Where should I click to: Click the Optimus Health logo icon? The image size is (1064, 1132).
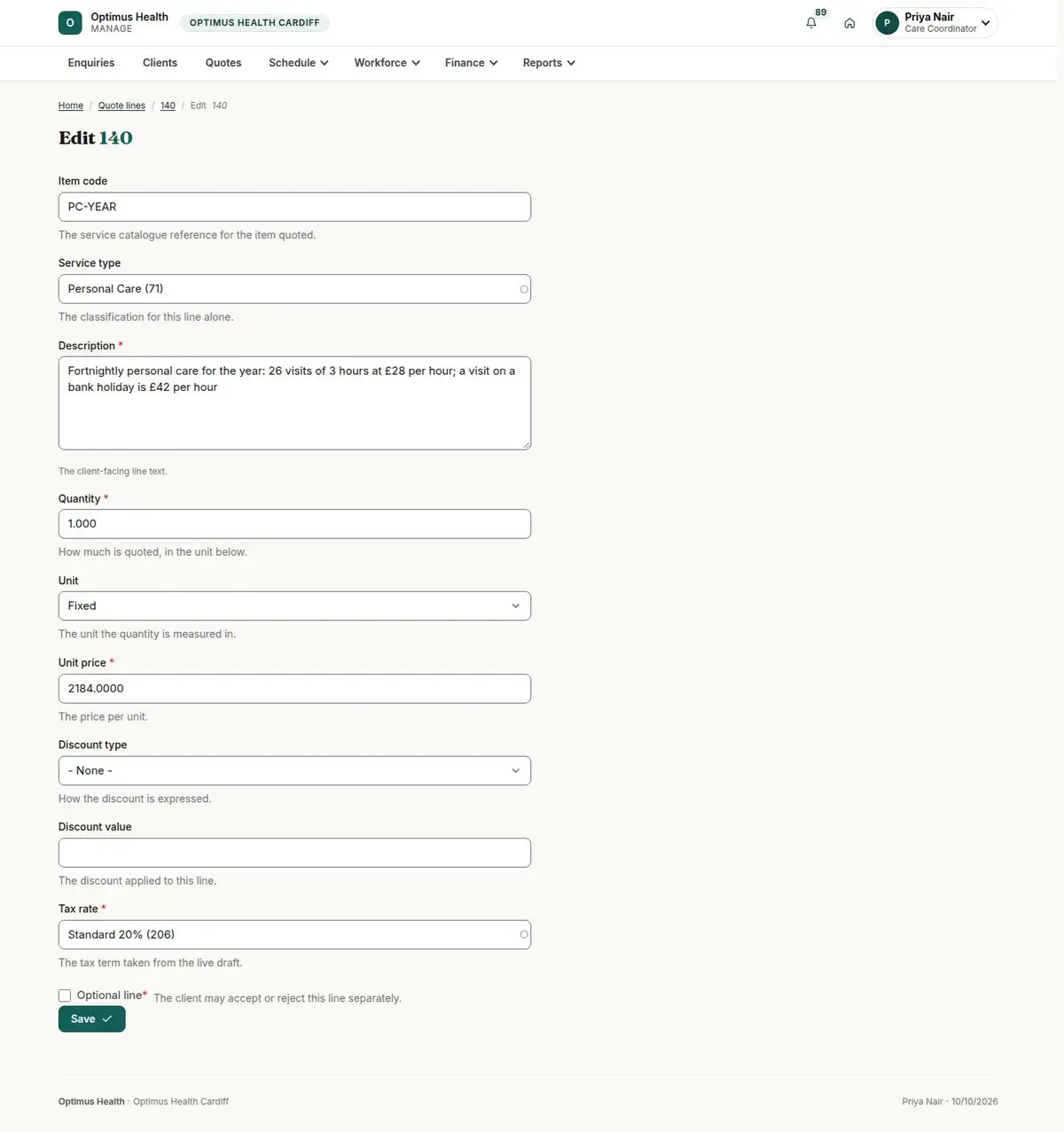(x=70, y=23)
